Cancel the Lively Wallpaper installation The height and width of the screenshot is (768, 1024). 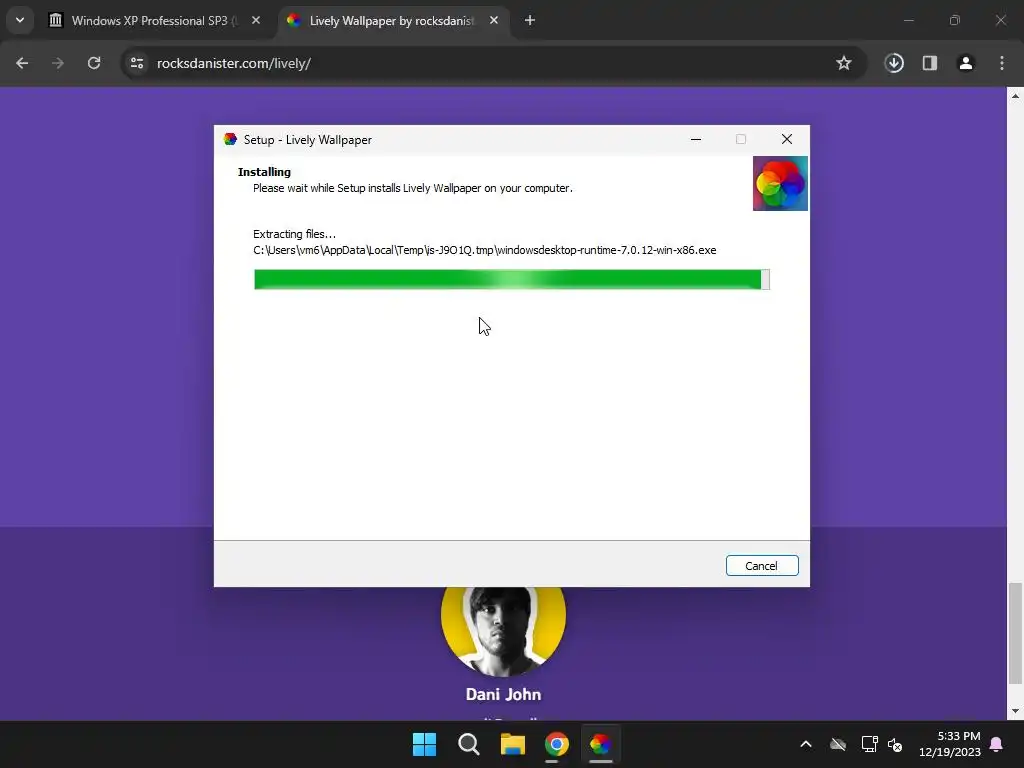(761, 566)
